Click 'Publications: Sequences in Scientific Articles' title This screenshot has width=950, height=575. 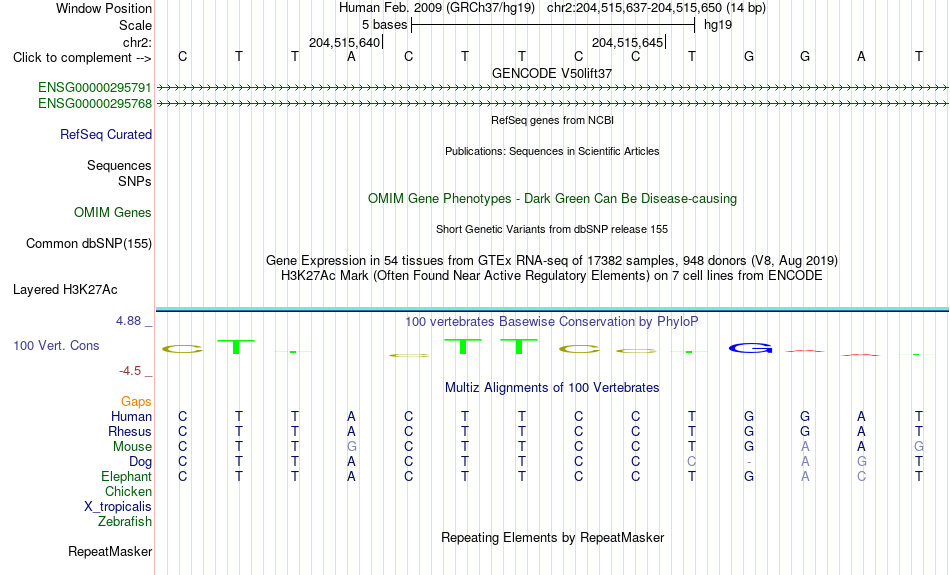click(x=552, y=151)
